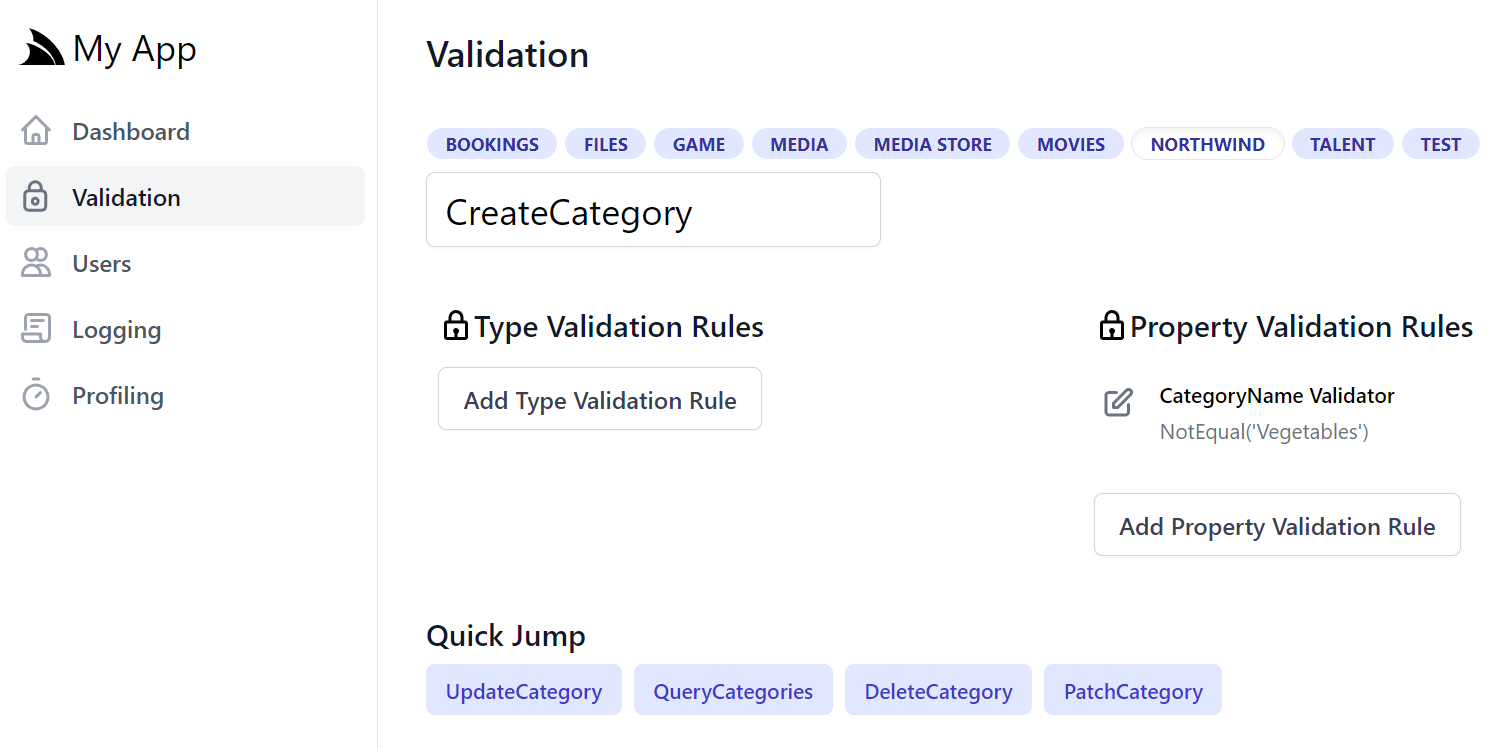The image size is (1501, 748).
Task: Click lock icon beside Type Validation Rules
Action: coord(455,326)
